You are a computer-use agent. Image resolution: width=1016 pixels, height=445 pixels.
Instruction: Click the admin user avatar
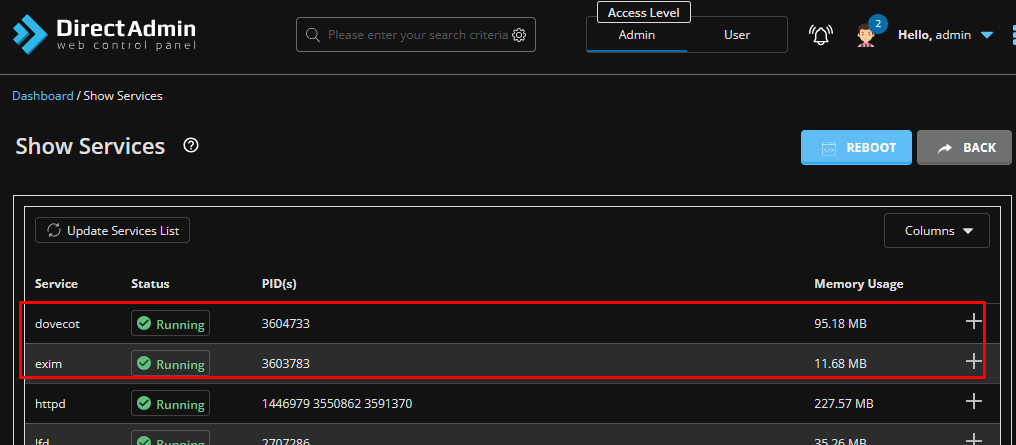coord(868,35)
